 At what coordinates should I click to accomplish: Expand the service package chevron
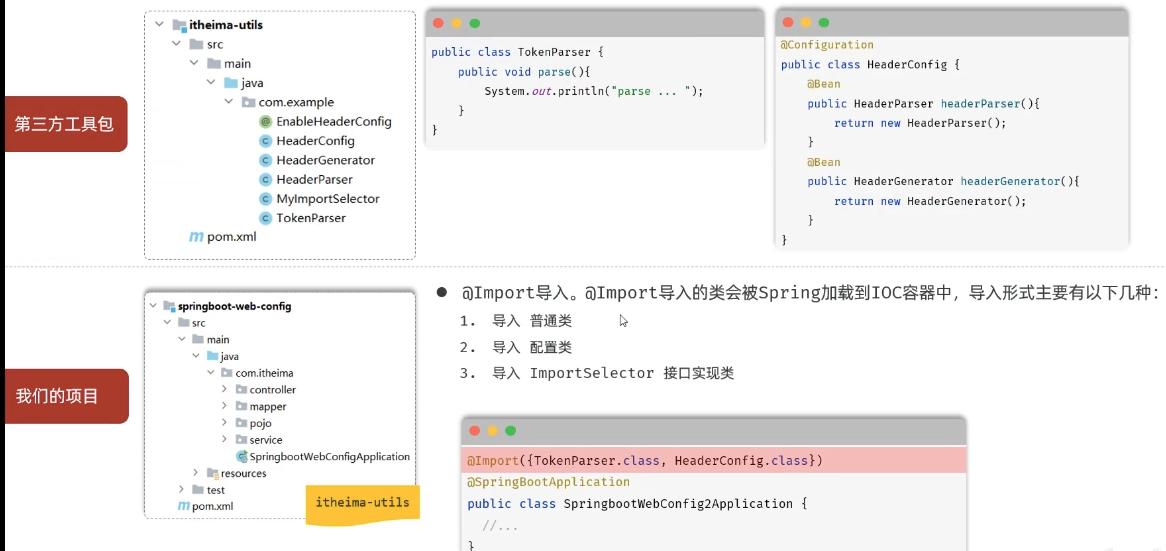coord(225,439)
